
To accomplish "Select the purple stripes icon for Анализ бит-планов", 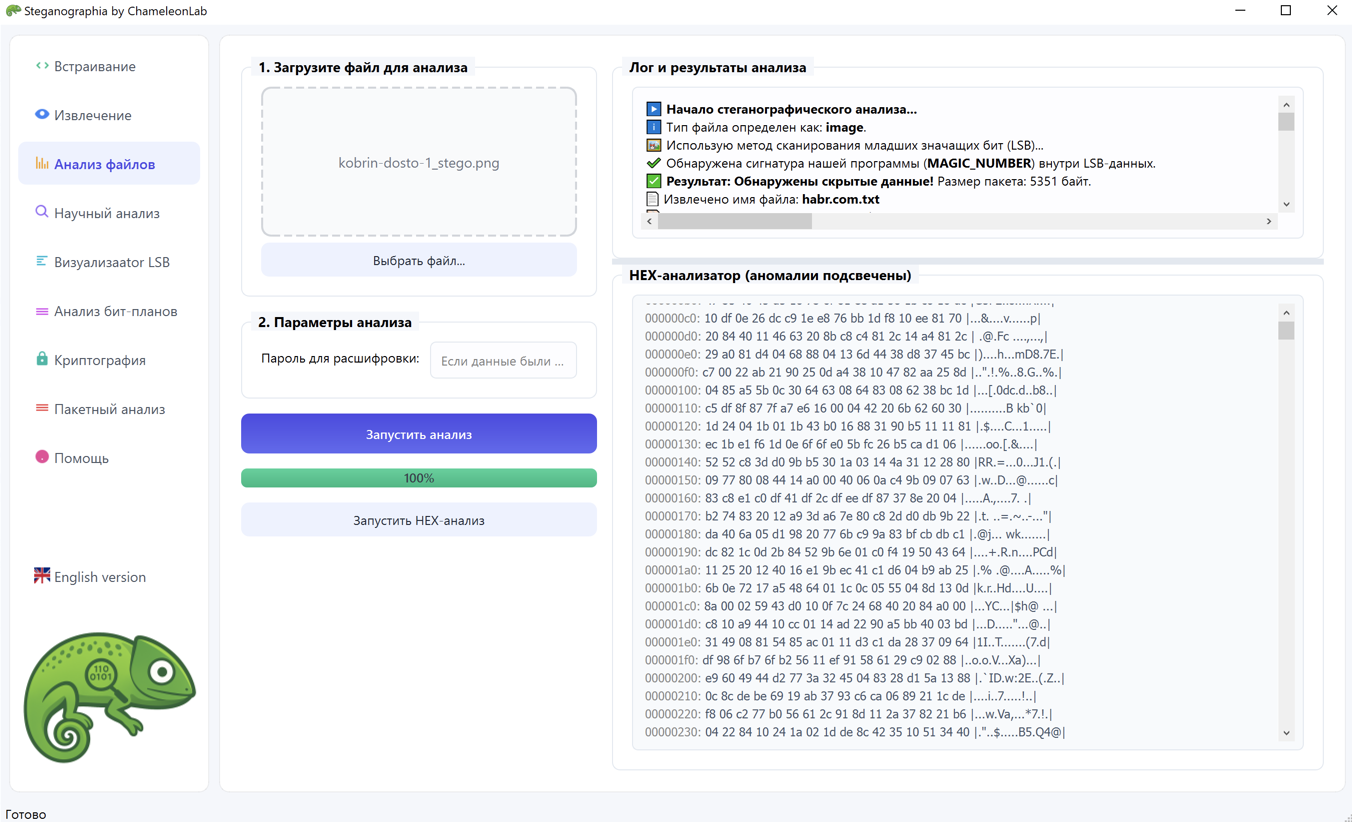I will click(x=39, y=311).
